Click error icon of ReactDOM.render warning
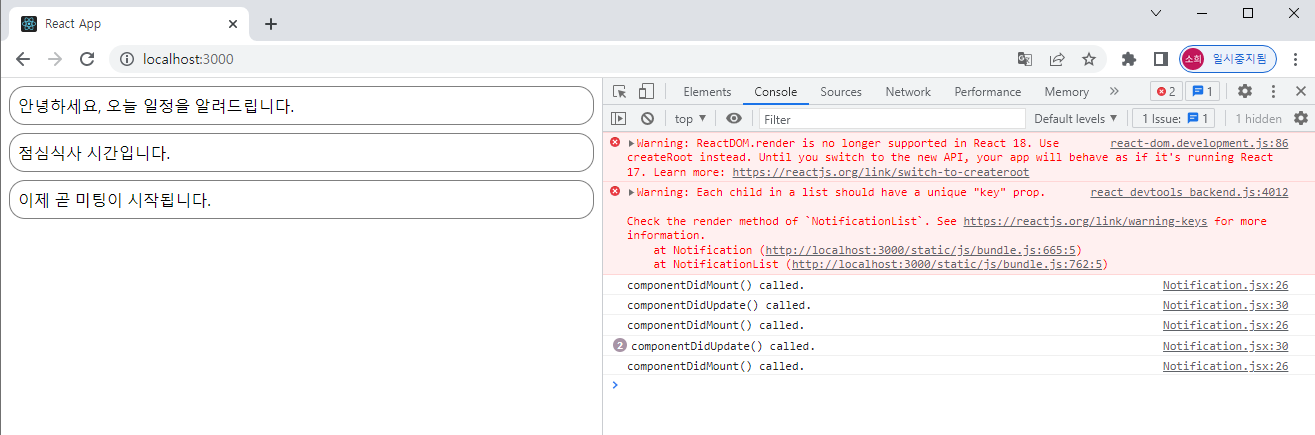The width and height of the screenshot is (1315, 435). pyautogui.click(x=615, y=143)
